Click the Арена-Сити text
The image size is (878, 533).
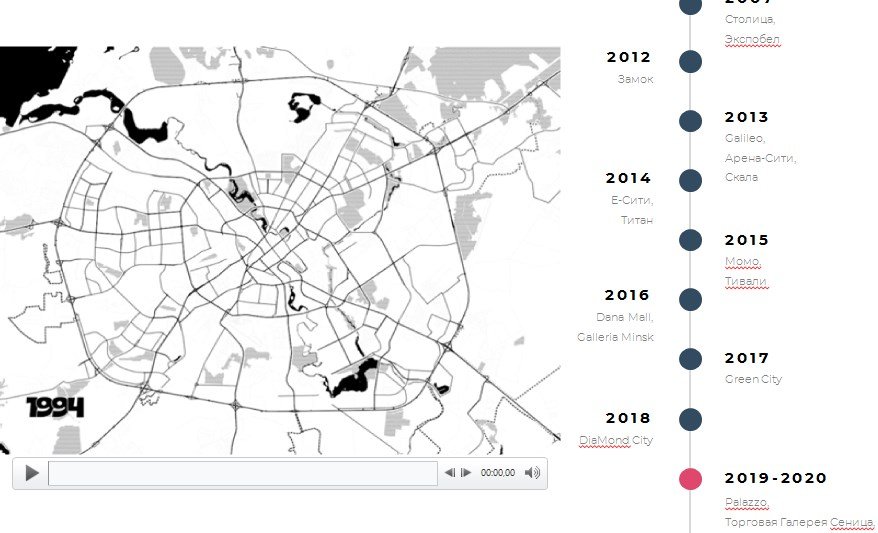[760, 158]
